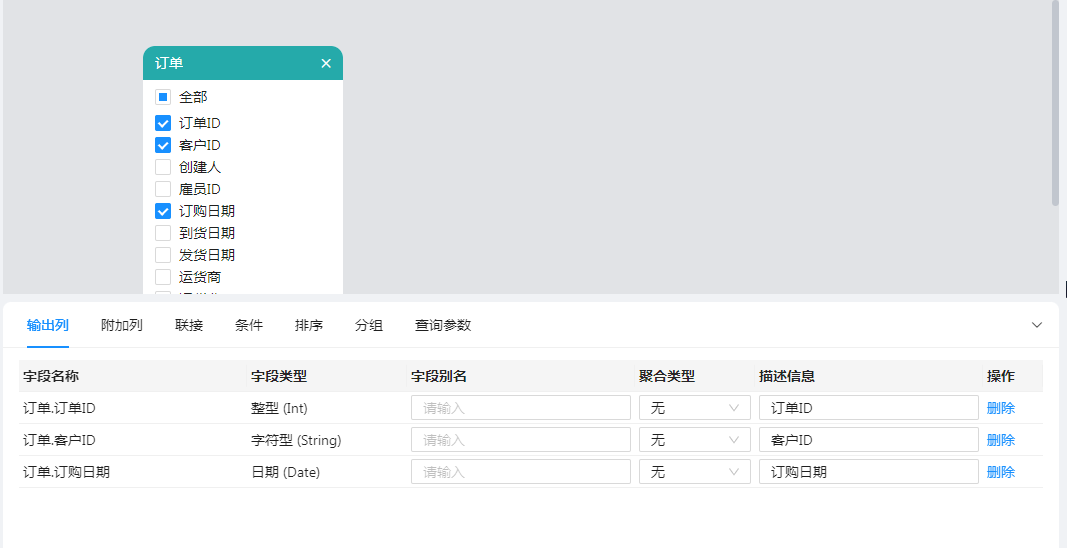Click the 字段别名 input for 订单.订单ID

520,408
